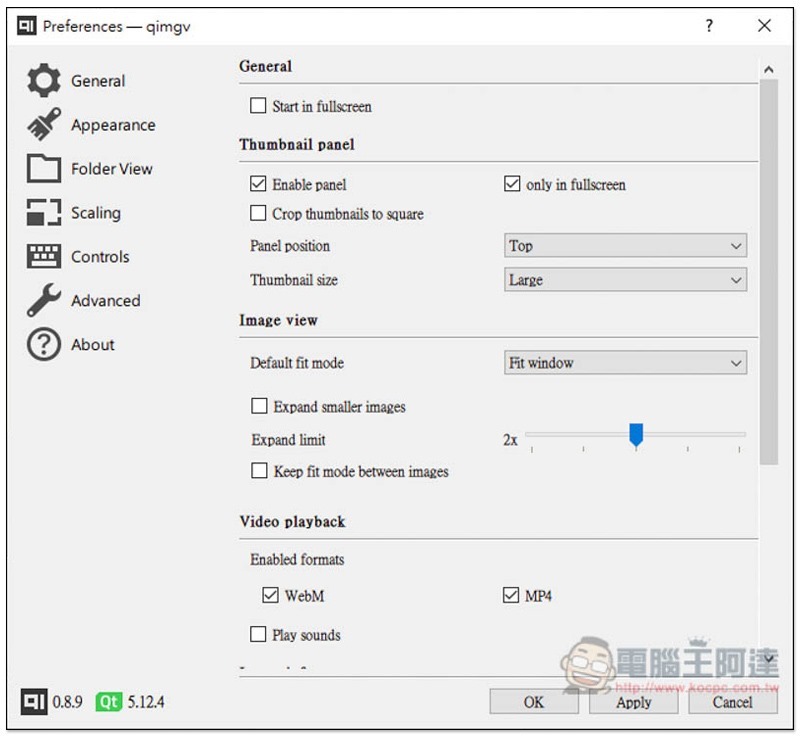This screenshot has width=800, height=738.
Task: Click the title bar help question mark
Action: (x=709, y=26)
